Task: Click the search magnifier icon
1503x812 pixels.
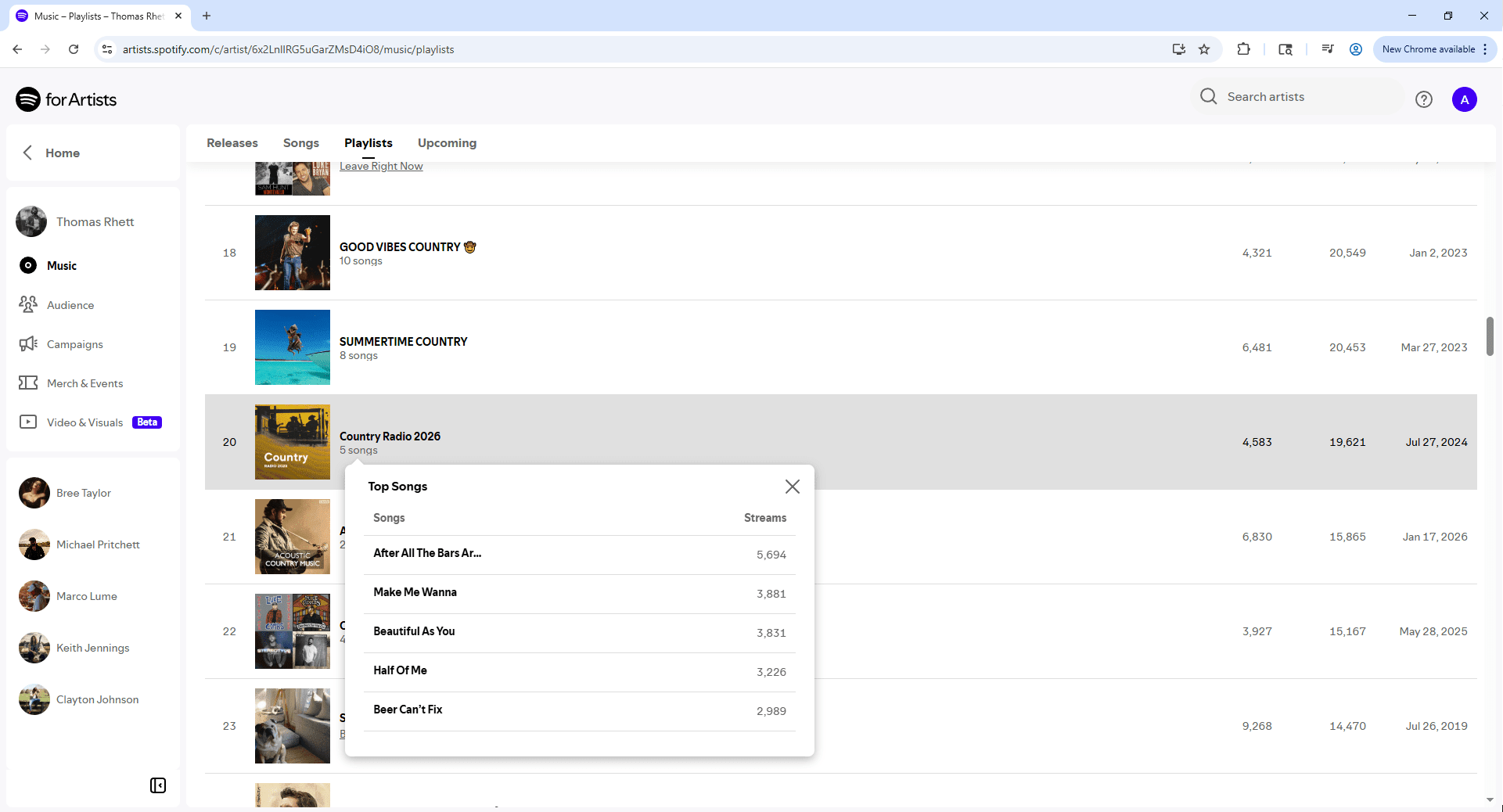Action: (1209, 96)
